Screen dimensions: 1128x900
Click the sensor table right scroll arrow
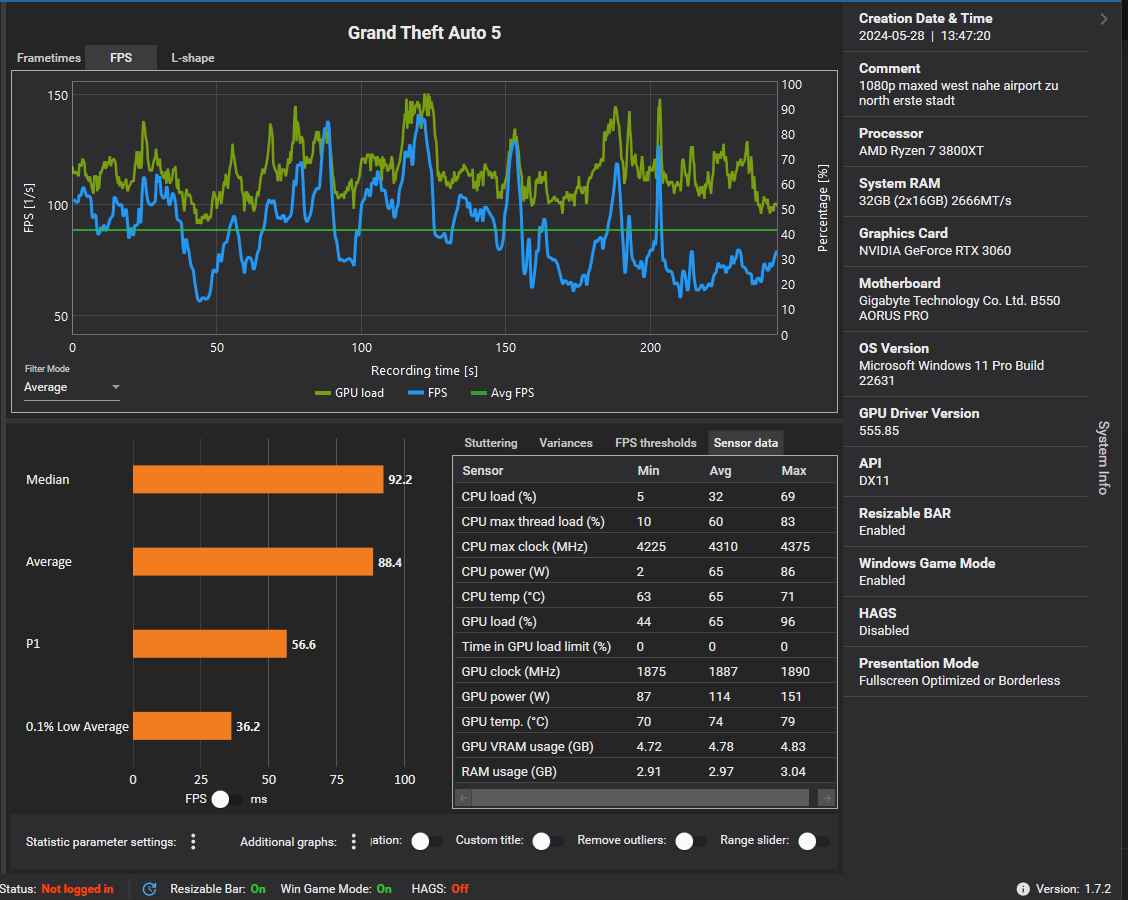[x=826, y=797]
